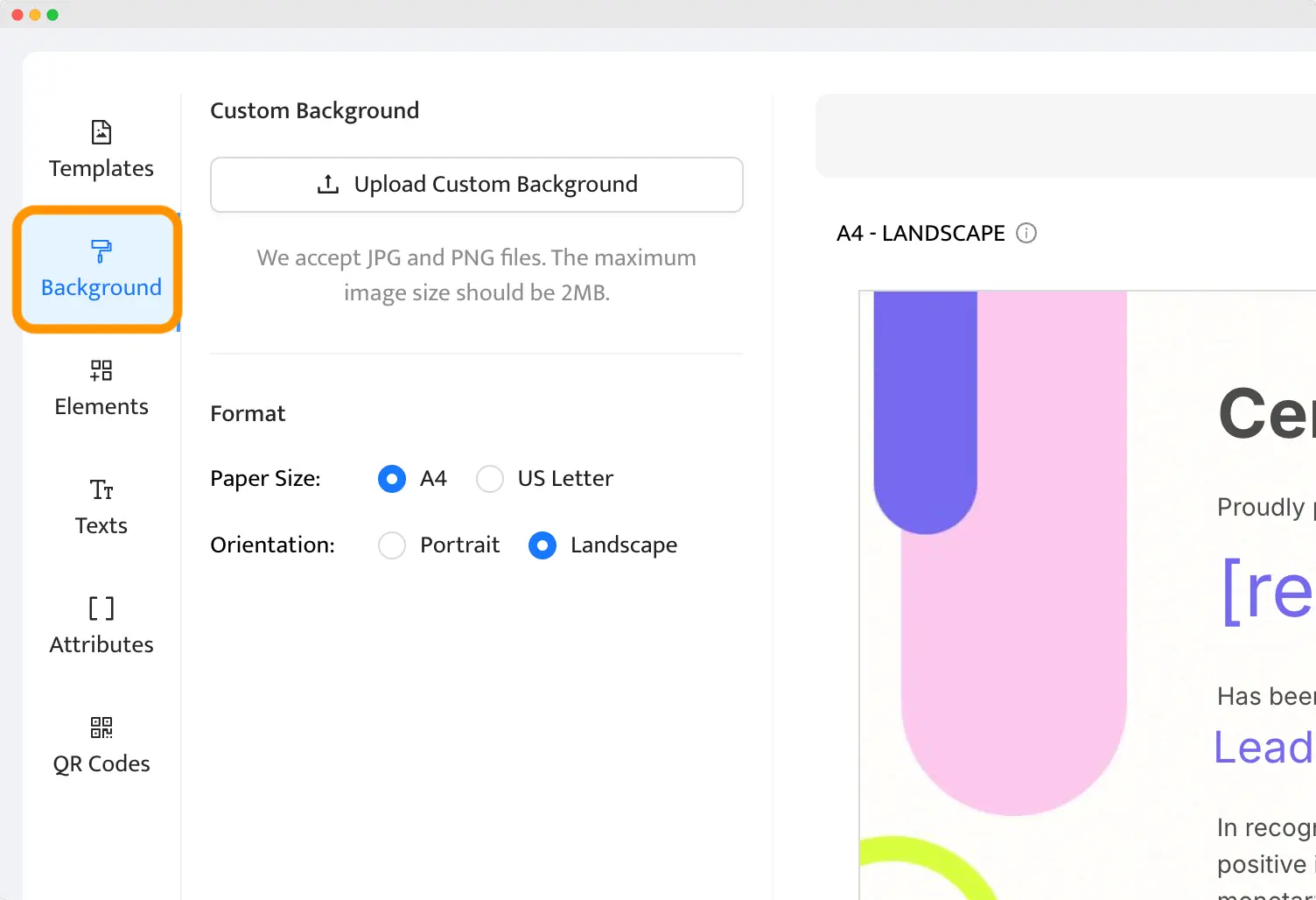Click the info icon beside A4 - LANDSCAPE
This screenshot has width=1316, height=900.
coord(1026,233)
